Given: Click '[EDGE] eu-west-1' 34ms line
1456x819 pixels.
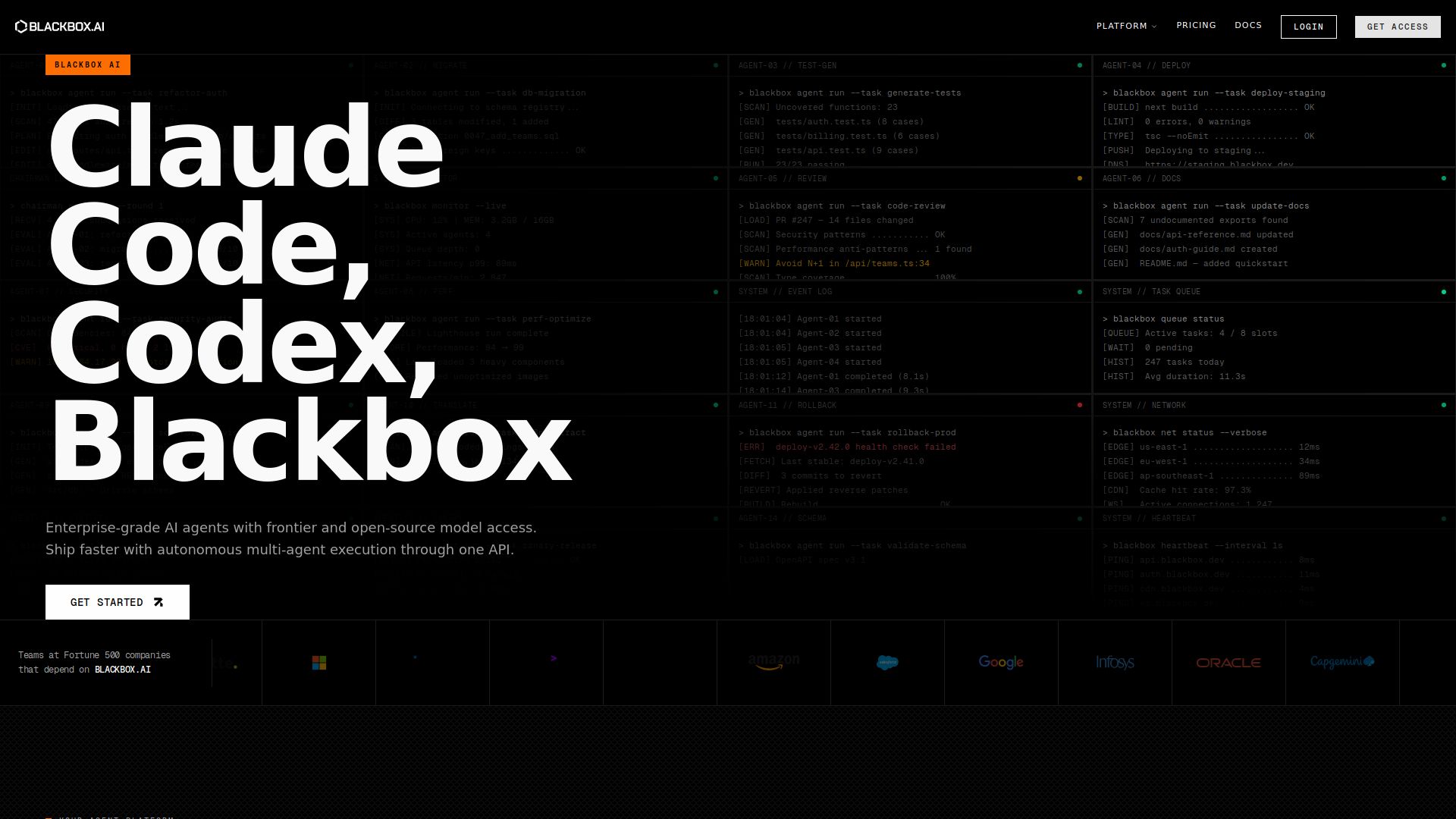Looking at the screenshot, I should pos(1211,462).
